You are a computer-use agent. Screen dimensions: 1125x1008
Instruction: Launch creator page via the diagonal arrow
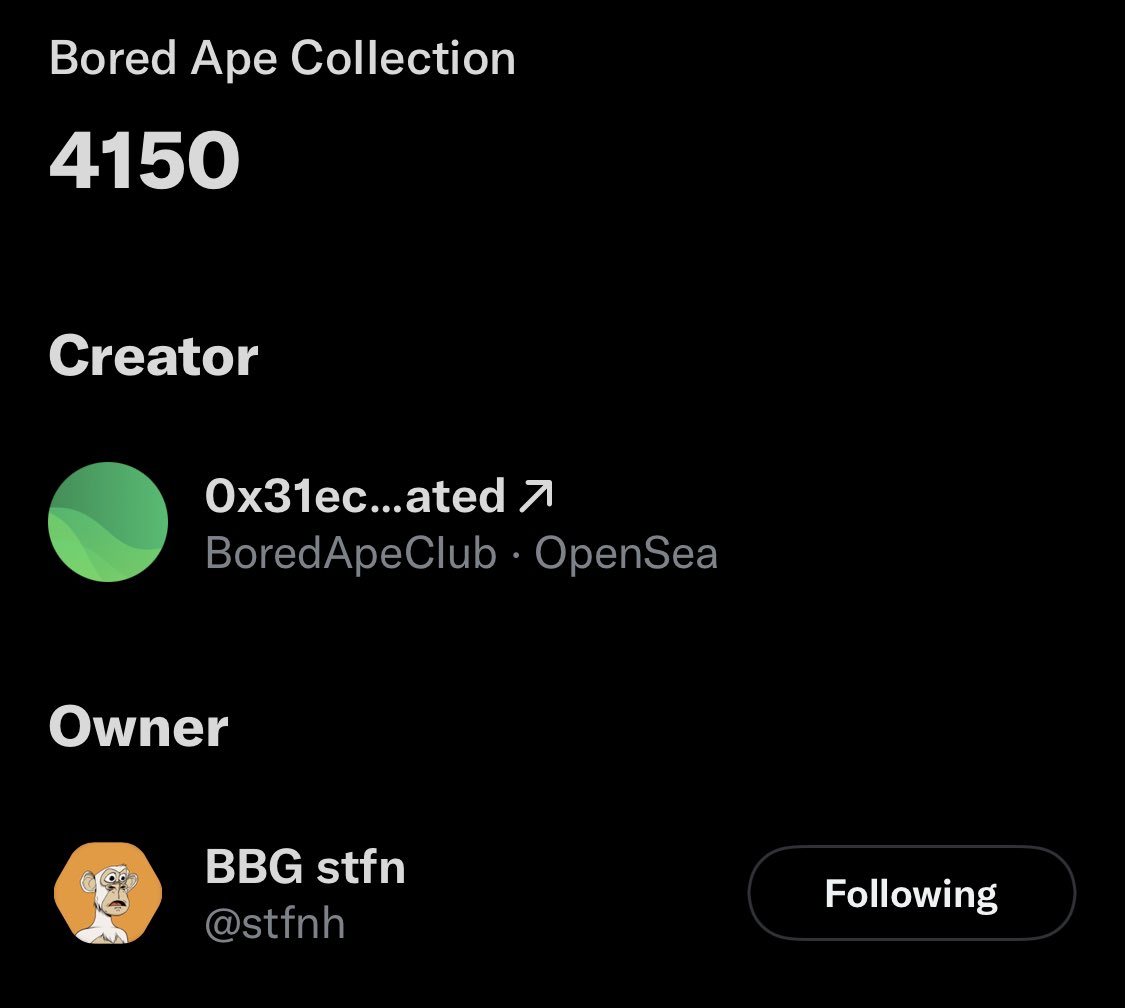pyautogui.click(x=537, y=496)
